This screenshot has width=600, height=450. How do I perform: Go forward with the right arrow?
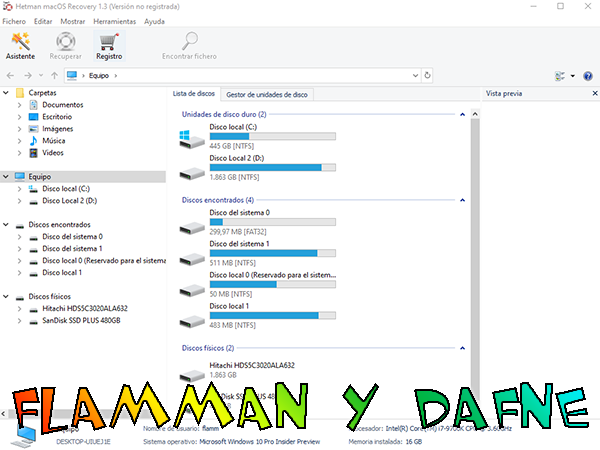28,75
